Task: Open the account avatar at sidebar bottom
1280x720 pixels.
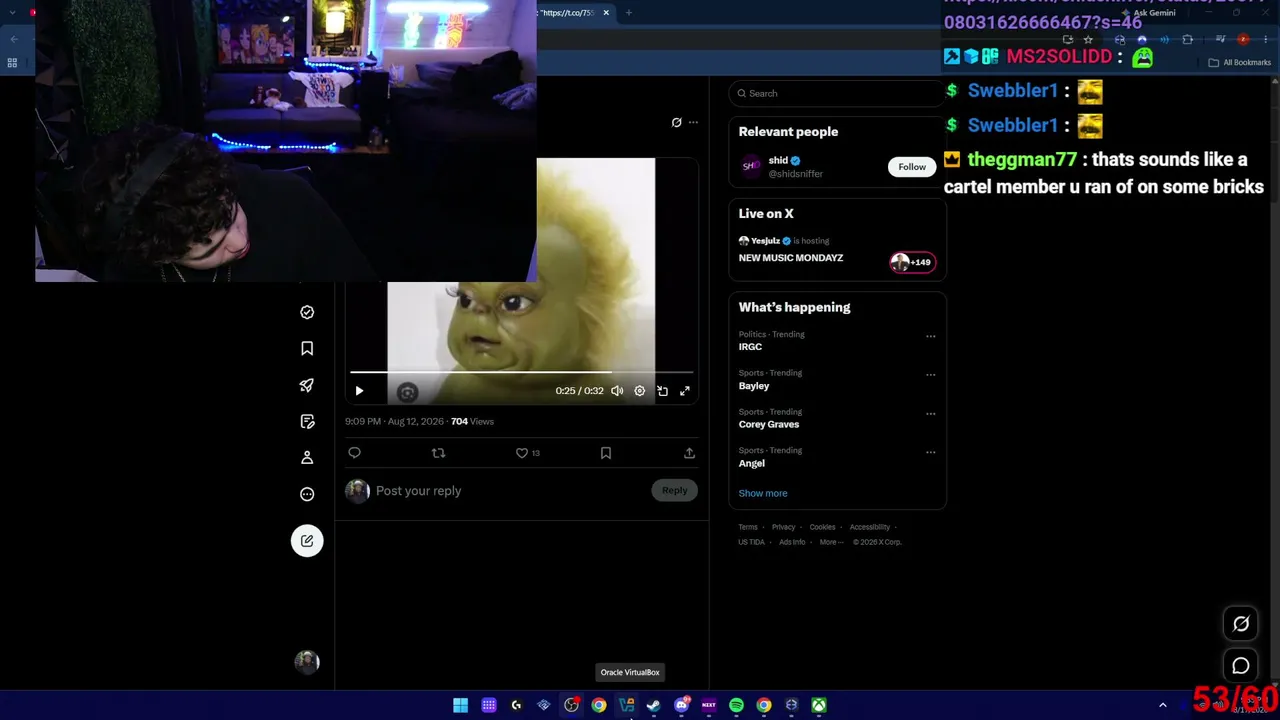Action: pos(307,662)
